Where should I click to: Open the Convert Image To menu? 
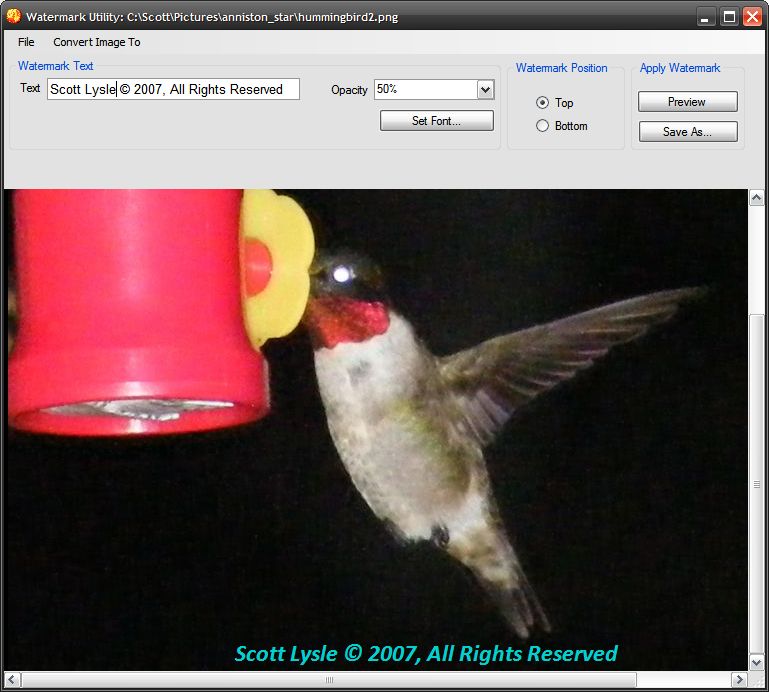[97, 42]
